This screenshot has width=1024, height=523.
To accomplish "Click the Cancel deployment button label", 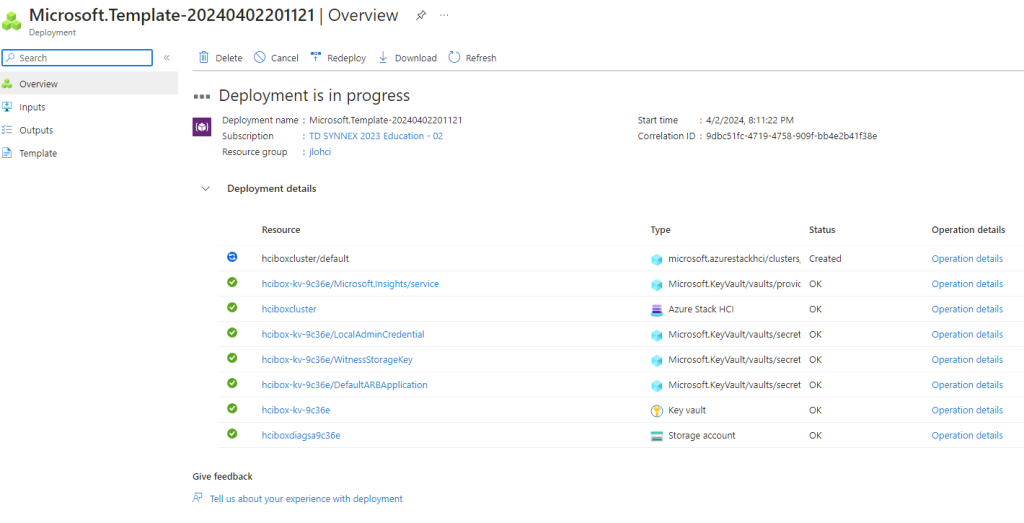I will [285, 58].
